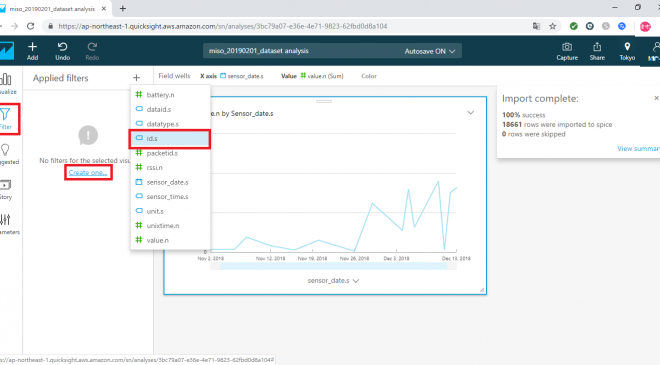Open the Share menu

597,51
